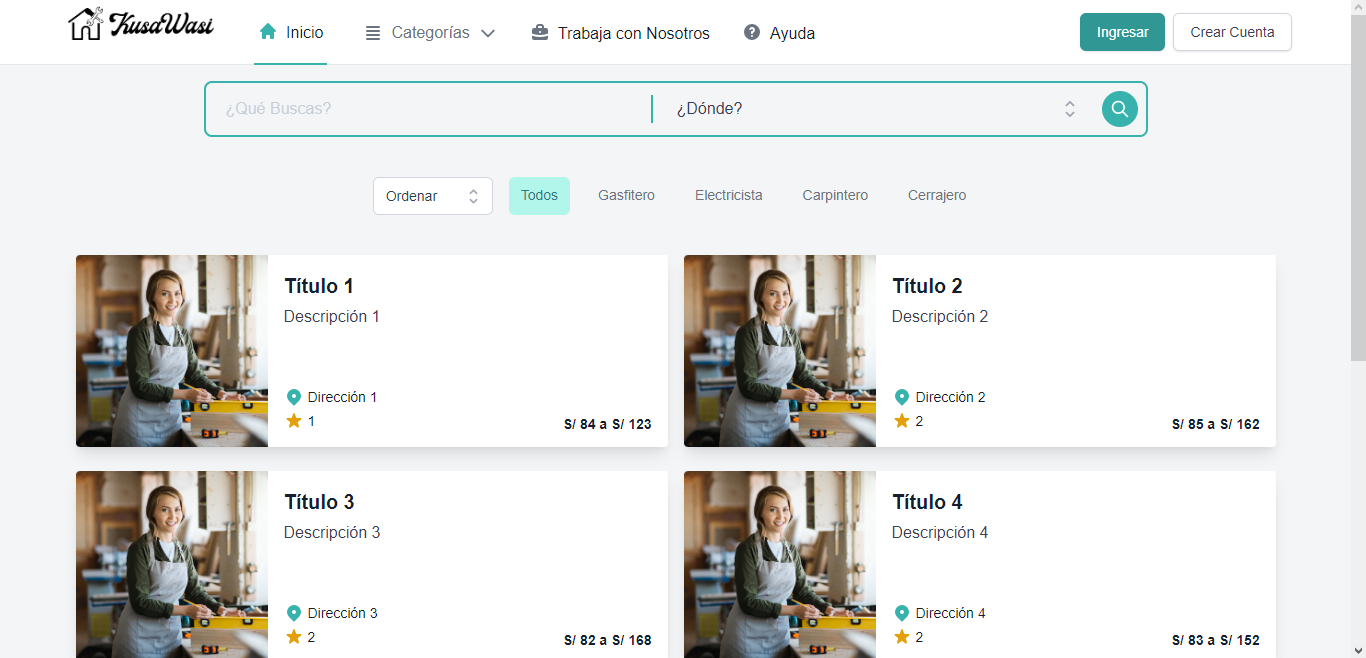Select the Todos filter chip
The image size is (1366, 658).
click(539, 196)
